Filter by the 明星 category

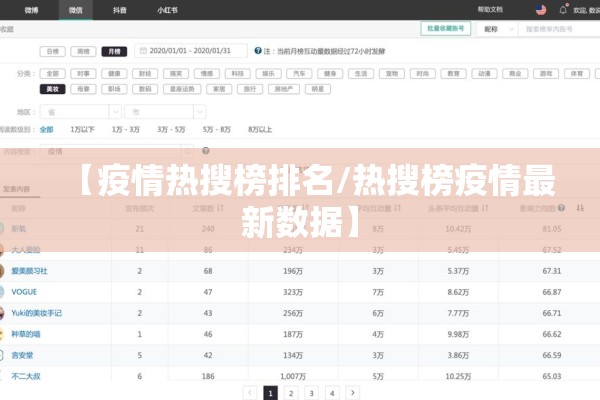pyautogui.click(x=318, y=89)
